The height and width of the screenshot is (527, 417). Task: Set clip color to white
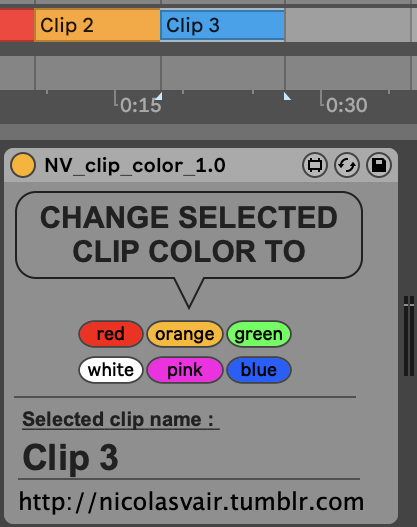tap(111, 370)
